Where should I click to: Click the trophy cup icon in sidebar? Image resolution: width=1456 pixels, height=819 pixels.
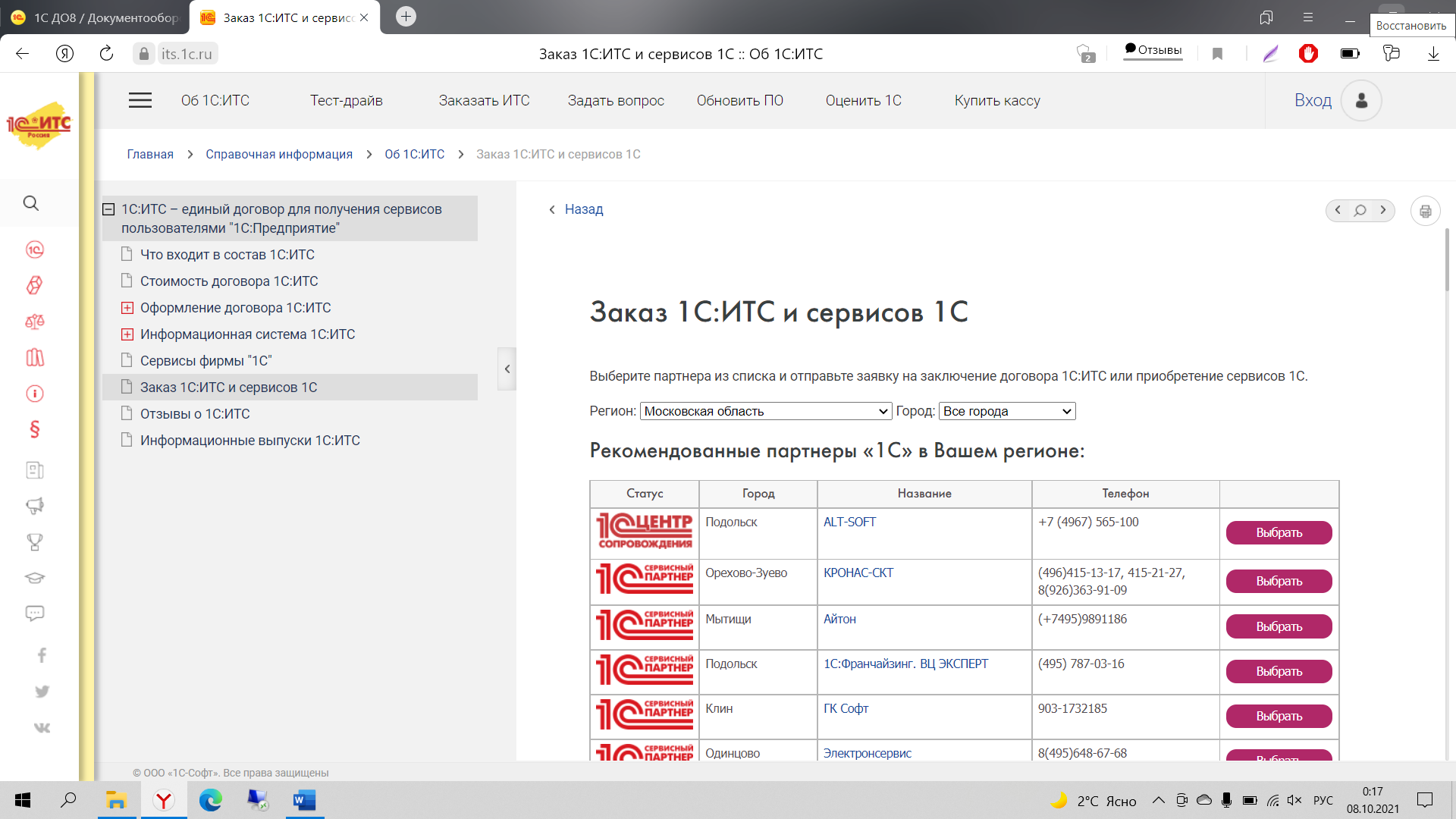pyautogui.click(x=35, y=542)
